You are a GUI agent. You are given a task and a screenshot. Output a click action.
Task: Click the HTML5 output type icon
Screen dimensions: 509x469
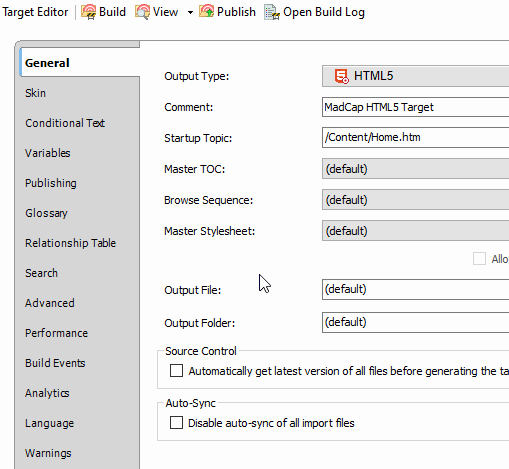(342, 76)
